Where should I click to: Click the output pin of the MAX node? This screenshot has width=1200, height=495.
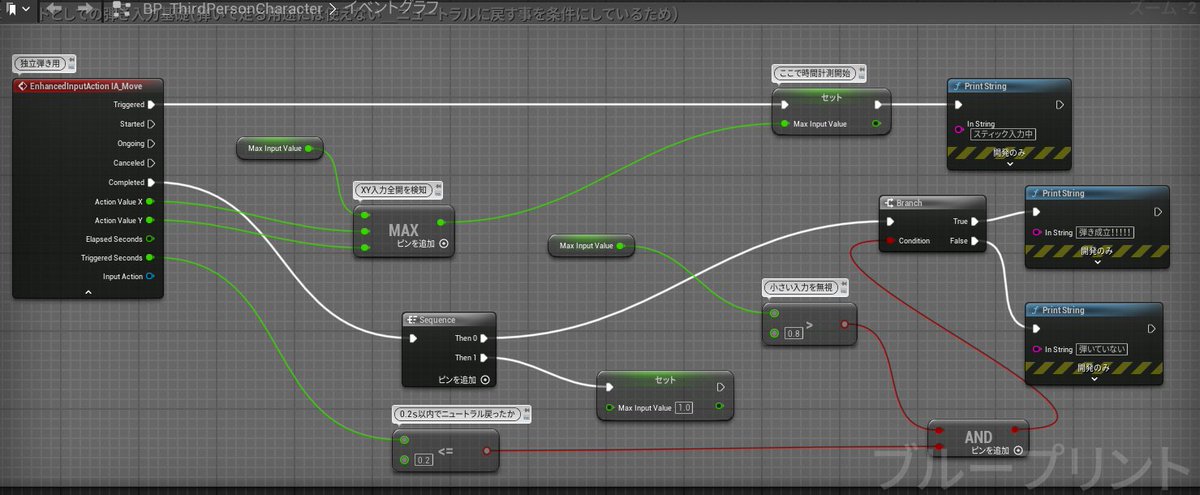point(439,221)
